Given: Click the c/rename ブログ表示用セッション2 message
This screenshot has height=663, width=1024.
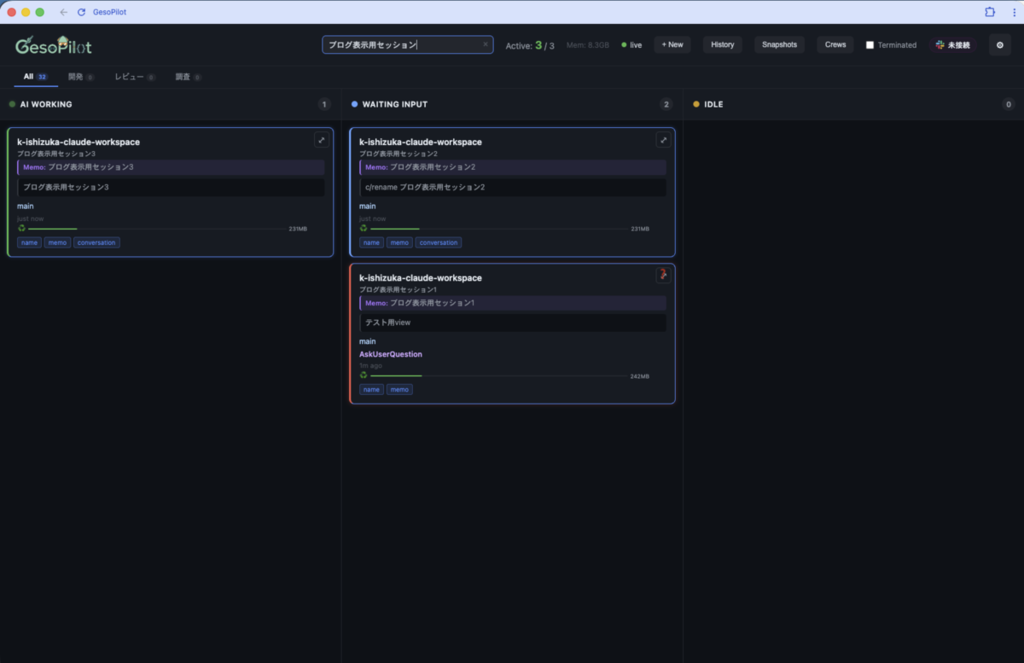Looking at the screenshot, I should click(513, 187).
